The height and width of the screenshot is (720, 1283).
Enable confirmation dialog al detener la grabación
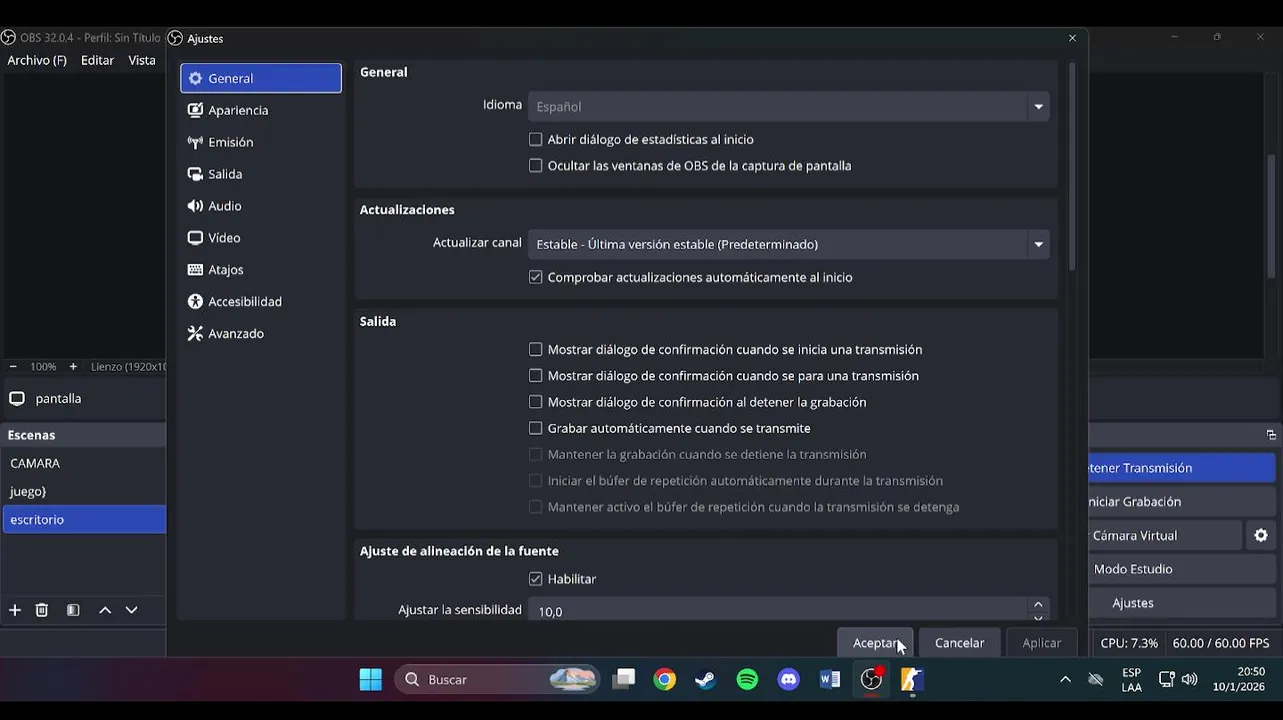tap(536, 402)
